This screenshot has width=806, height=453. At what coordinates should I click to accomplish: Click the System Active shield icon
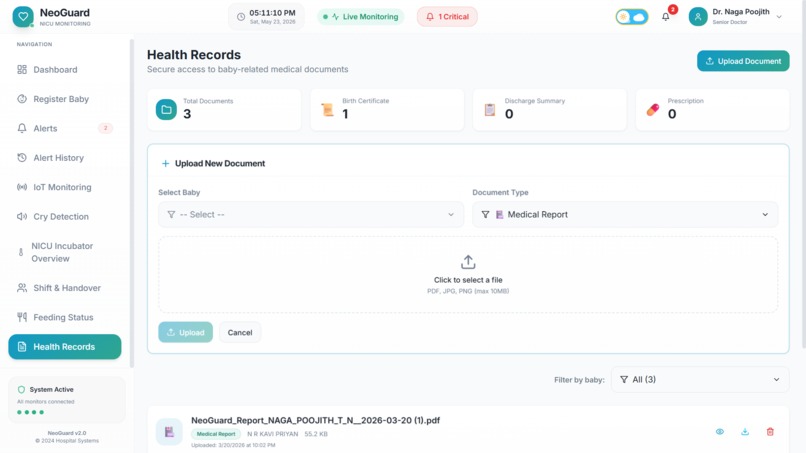(21, 390)
